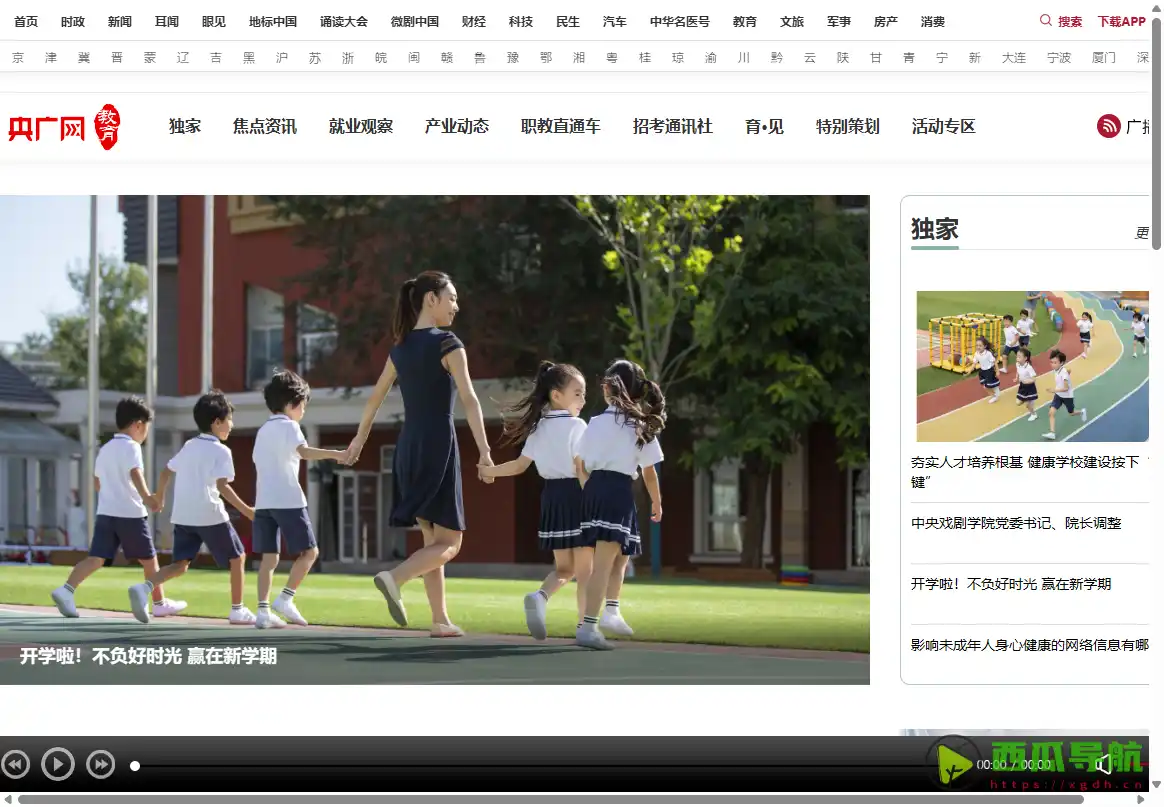Open 中央戏剧学院党委书记、院长调整 article
Viewport: 1164px width, 807px height.
[x=1017, y=523]
